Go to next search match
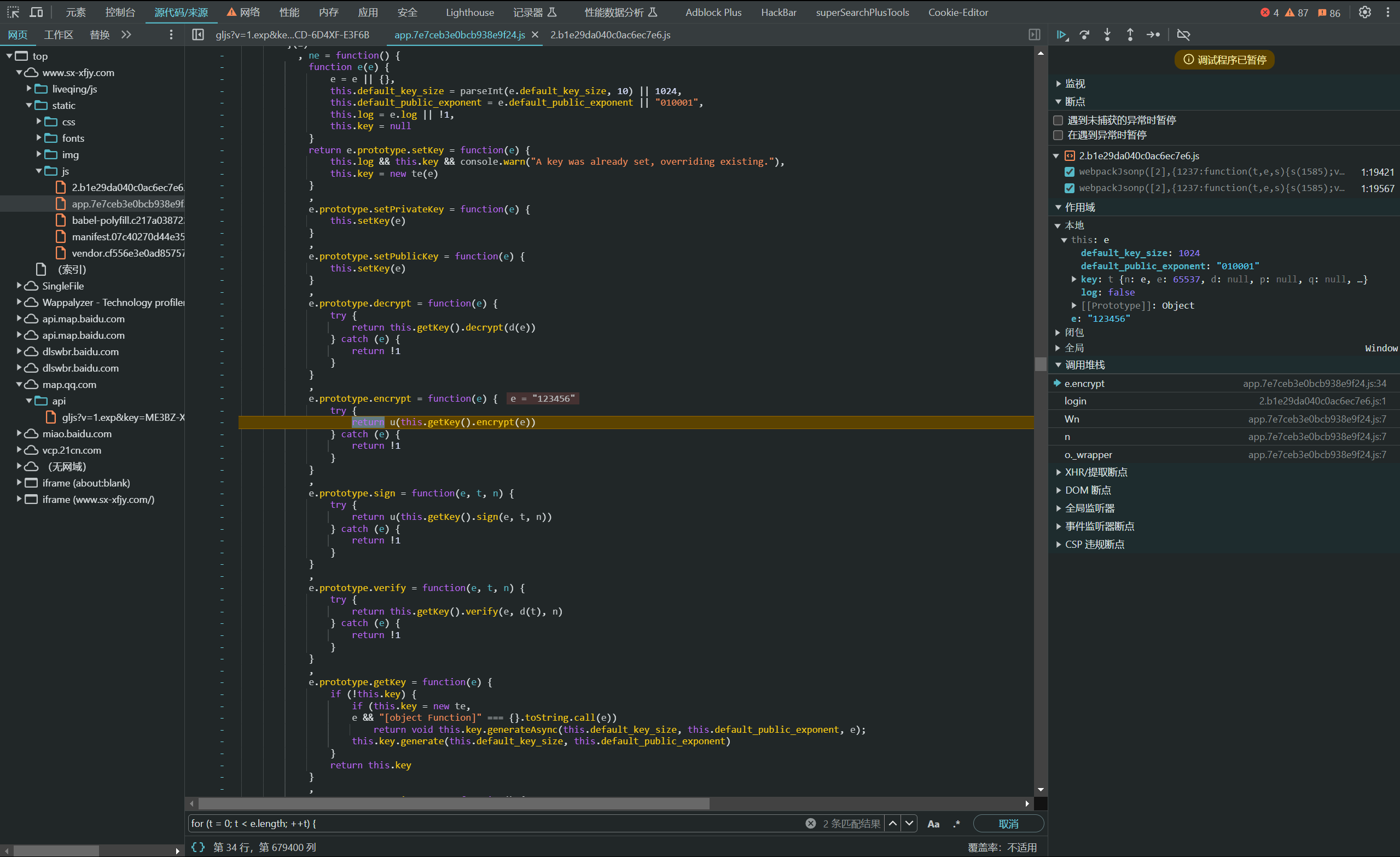 click(910, 824)
